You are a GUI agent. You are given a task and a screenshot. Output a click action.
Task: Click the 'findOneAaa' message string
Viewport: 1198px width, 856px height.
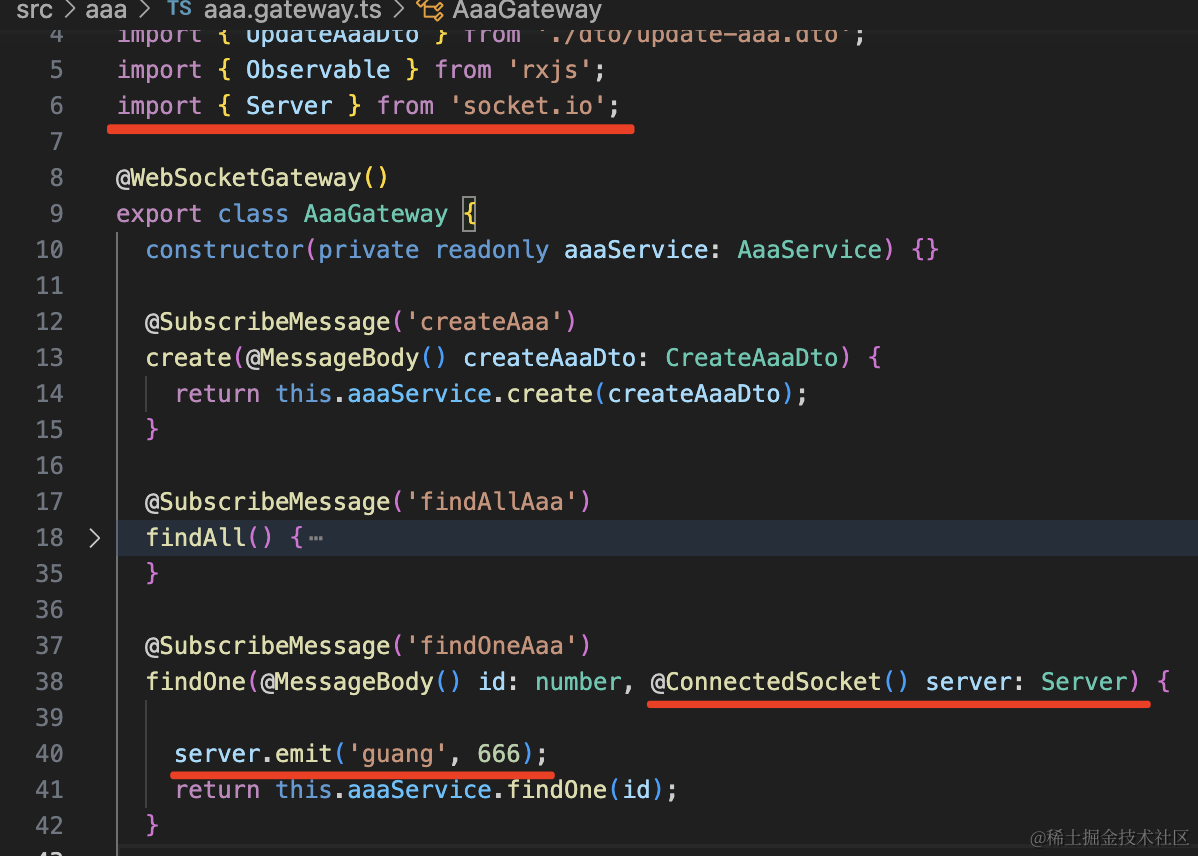click(497, 646)
